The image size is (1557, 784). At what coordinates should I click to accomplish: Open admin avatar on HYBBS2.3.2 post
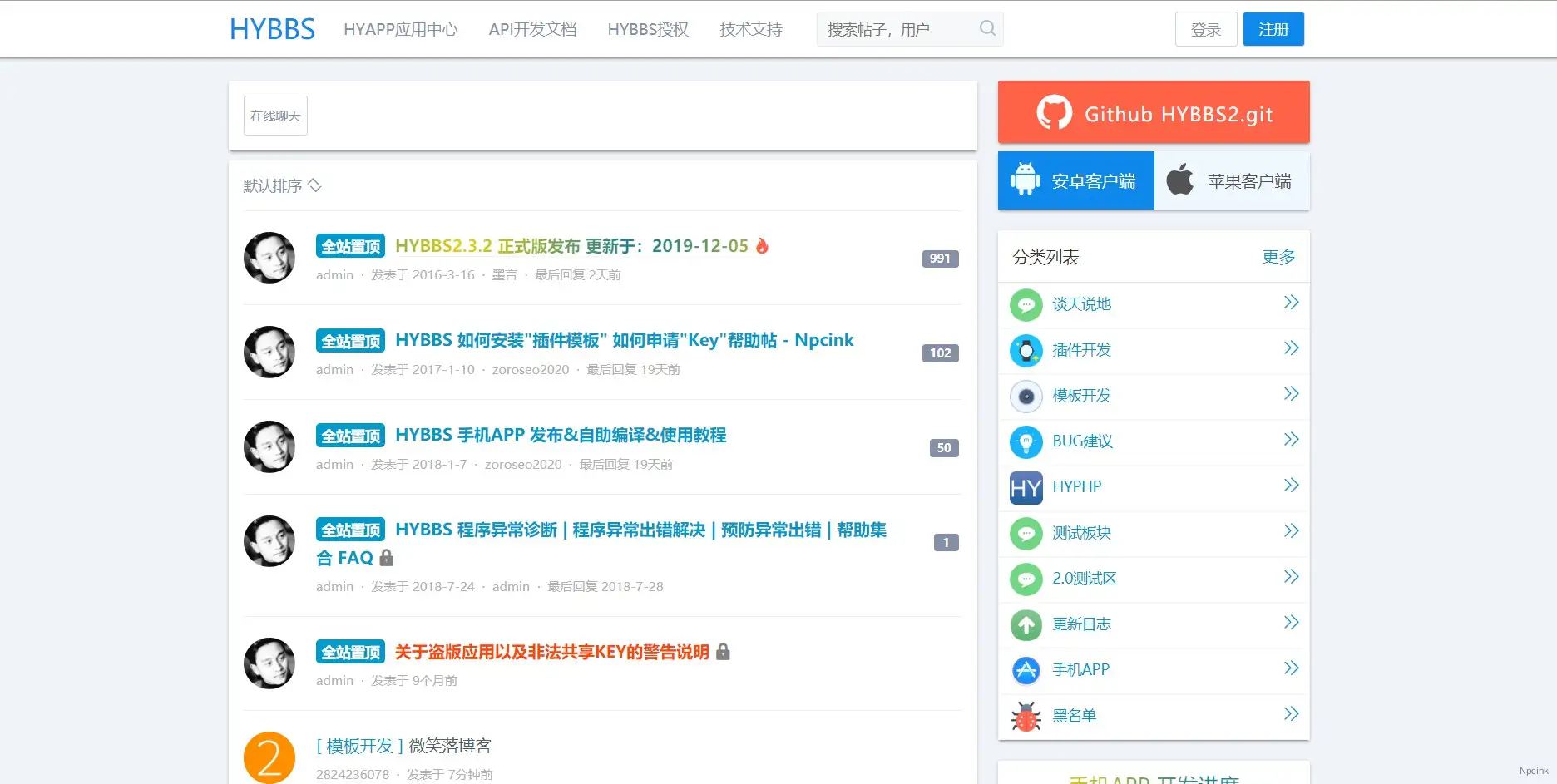(269, 258)
